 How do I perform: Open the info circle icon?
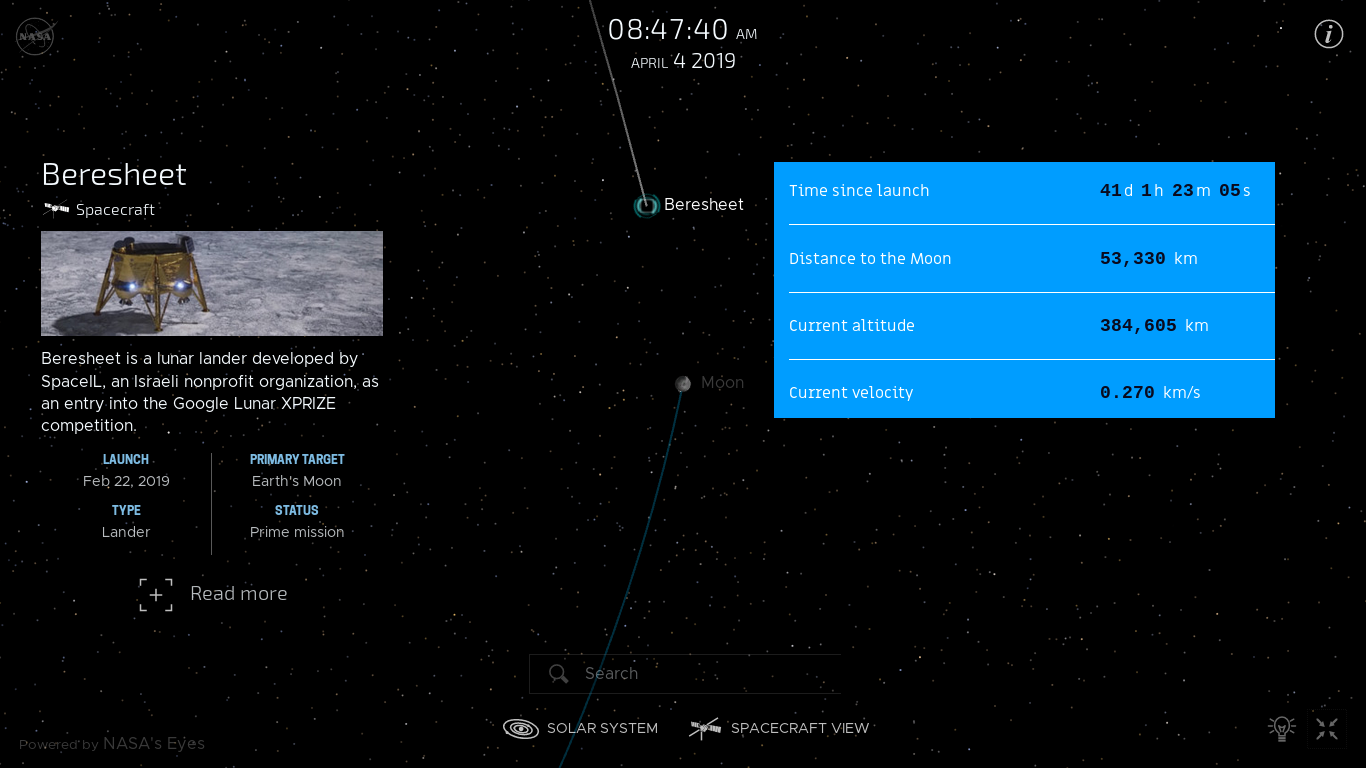tap(1328, 34)
